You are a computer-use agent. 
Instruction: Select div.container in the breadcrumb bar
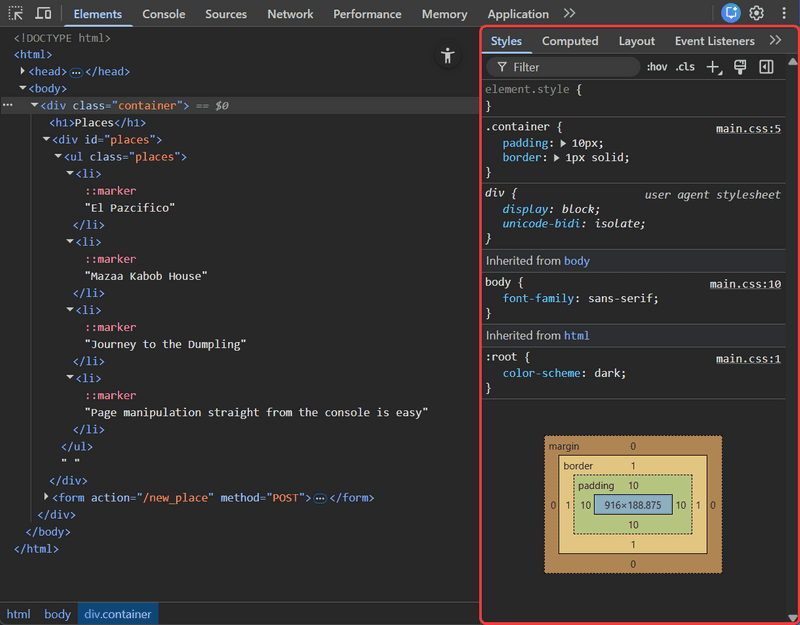[117, 614]
